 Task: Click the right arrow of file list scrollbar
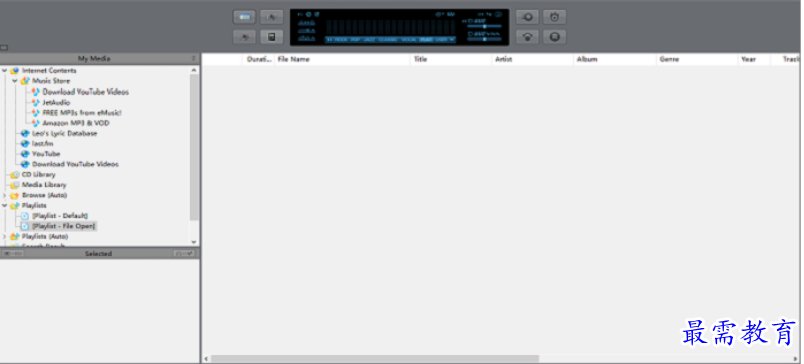tap(795, 359)
